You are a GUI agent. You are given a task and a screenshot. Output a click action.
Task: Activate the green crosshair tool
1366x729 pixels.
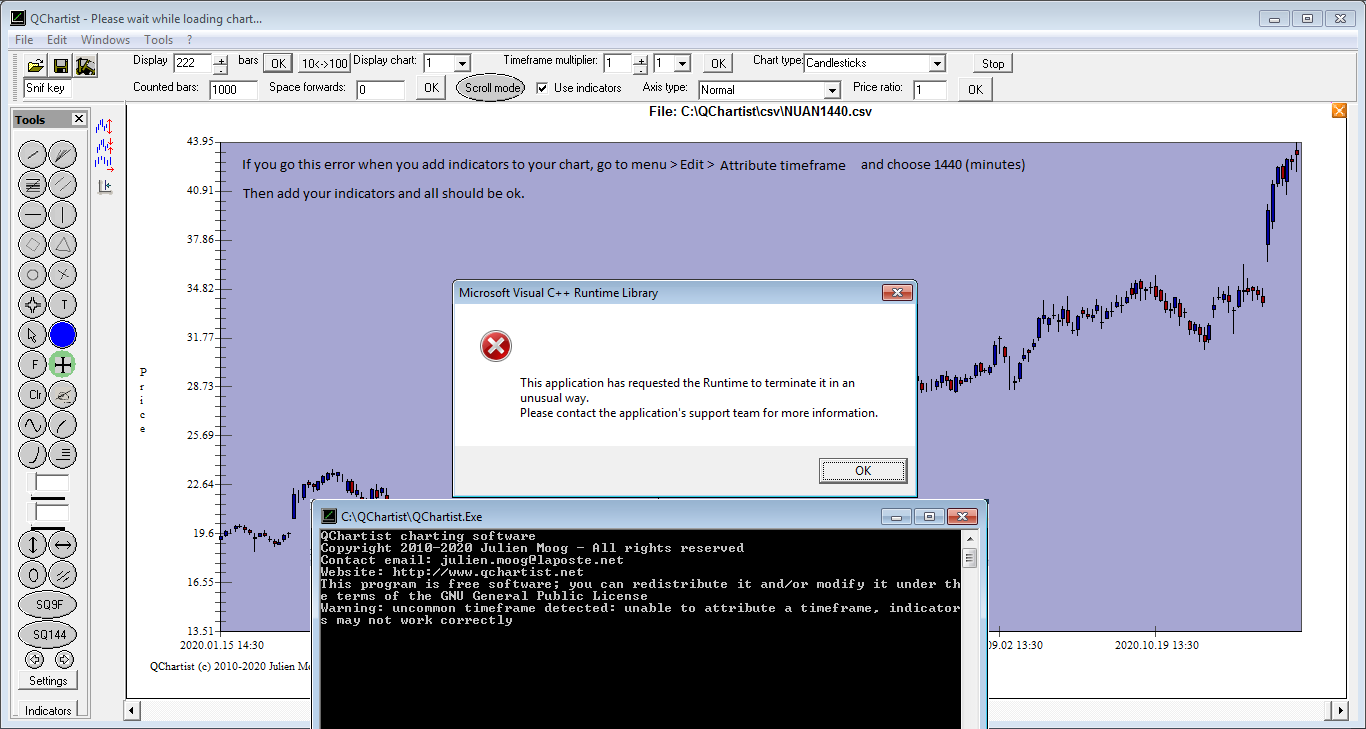coord(63,365)
